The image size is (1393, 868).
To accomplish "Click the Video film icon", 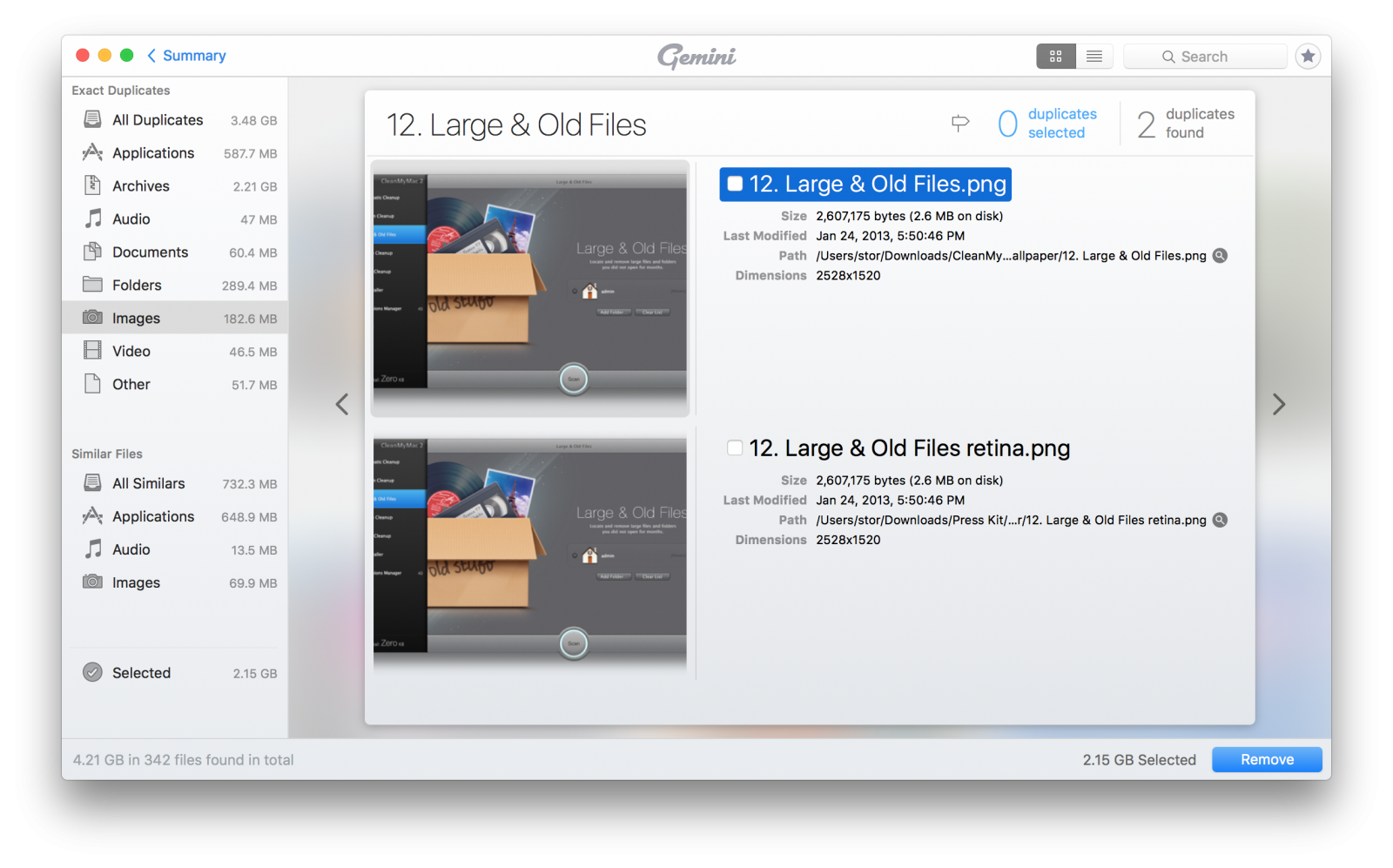I will [92, 351].
